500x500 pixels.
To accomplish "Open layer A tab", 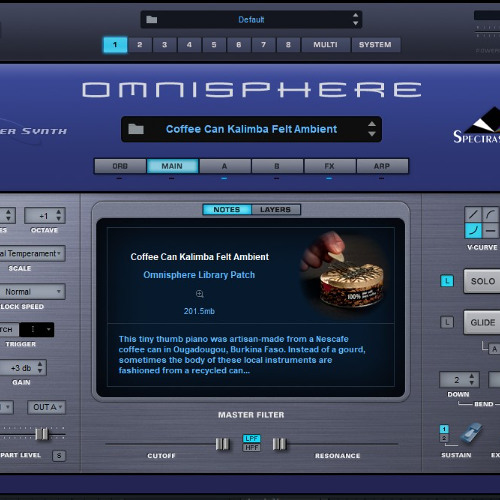I will (225, 166).
